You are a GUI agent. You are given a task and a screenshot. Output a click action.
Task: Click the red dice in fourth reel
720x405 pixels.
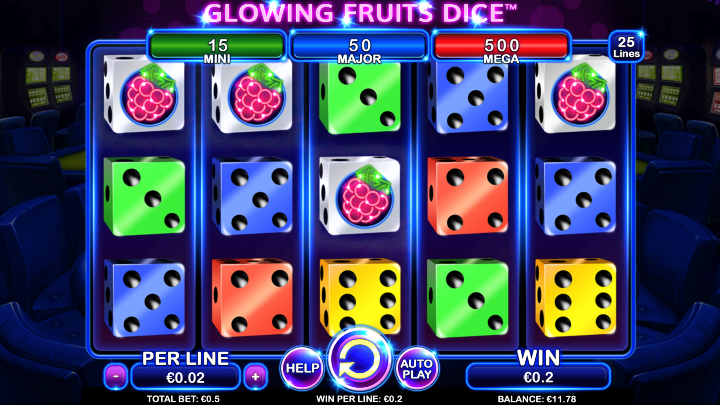click(x=467, y=196)
